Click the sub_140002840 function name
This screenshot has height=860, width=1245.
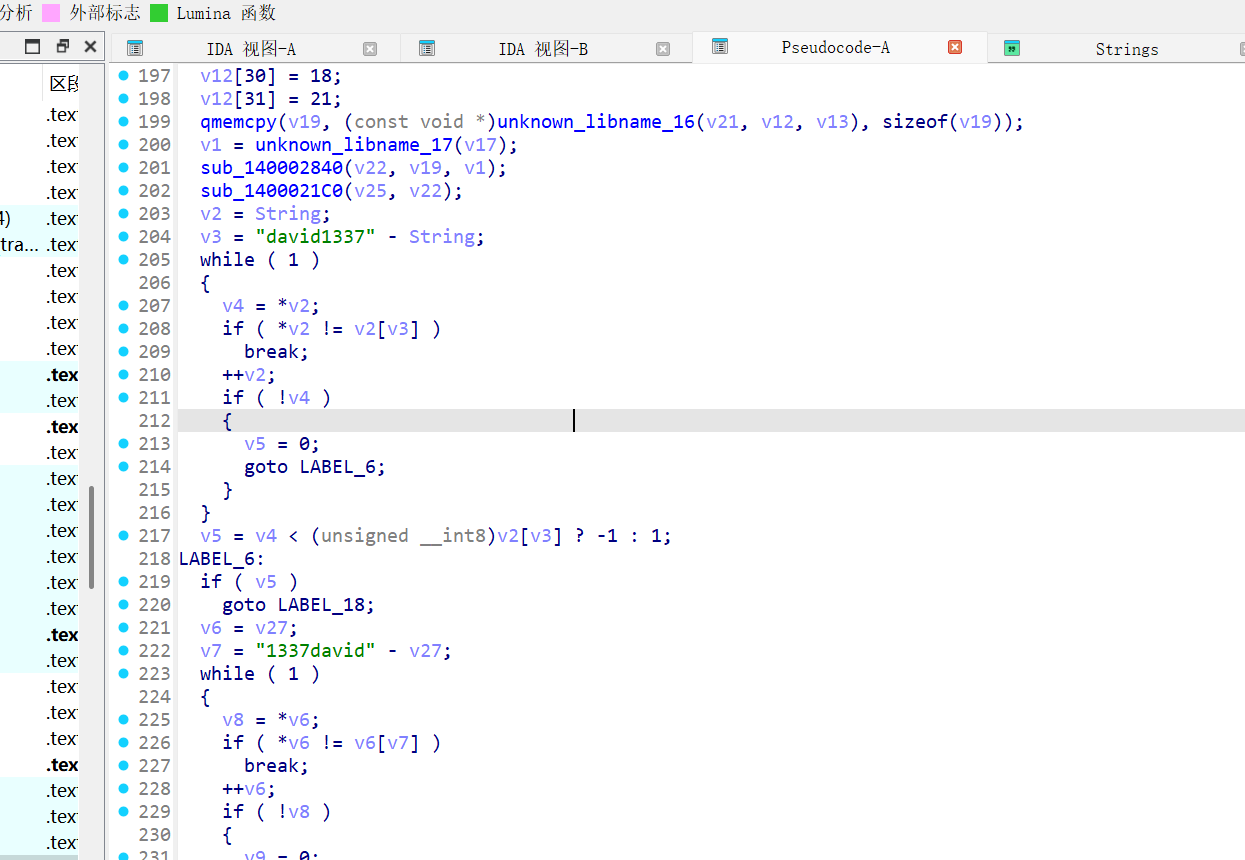click(x=272, y=168)
